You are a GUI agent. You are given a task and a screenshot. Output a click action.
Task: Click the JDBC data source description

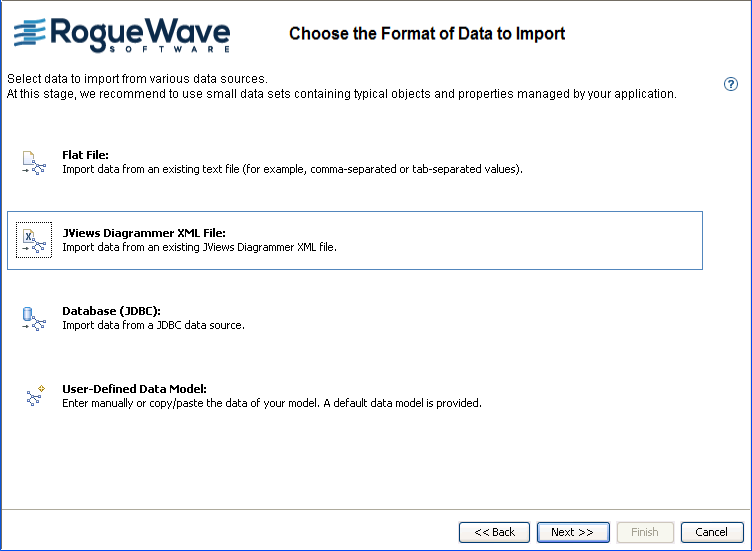(x=153, y=325)
